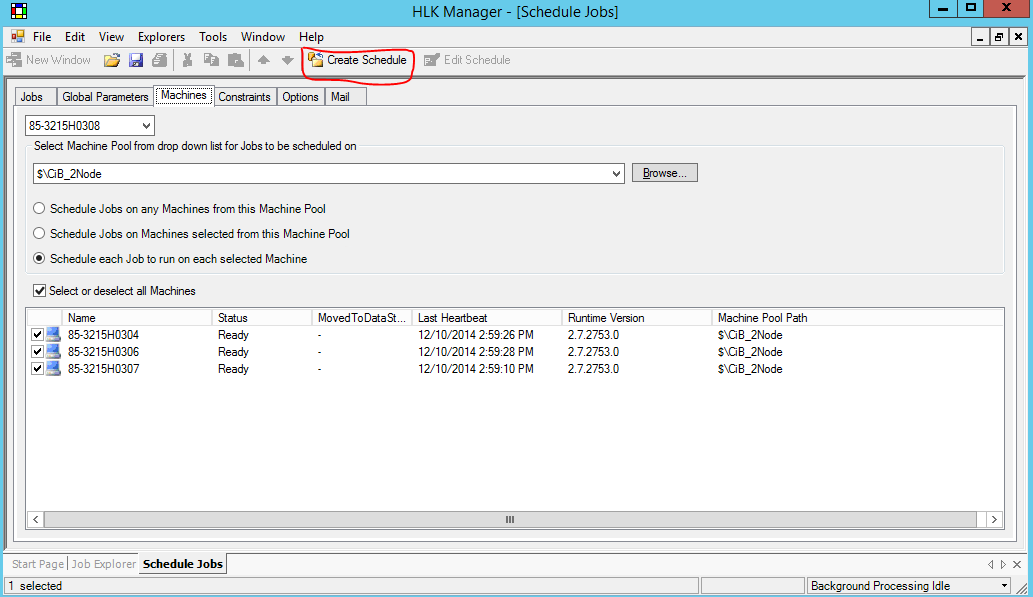1033x597 pixels.
Task: Select Schedule Jobs on Machines selected option
Action: click(x=40, y=233)
